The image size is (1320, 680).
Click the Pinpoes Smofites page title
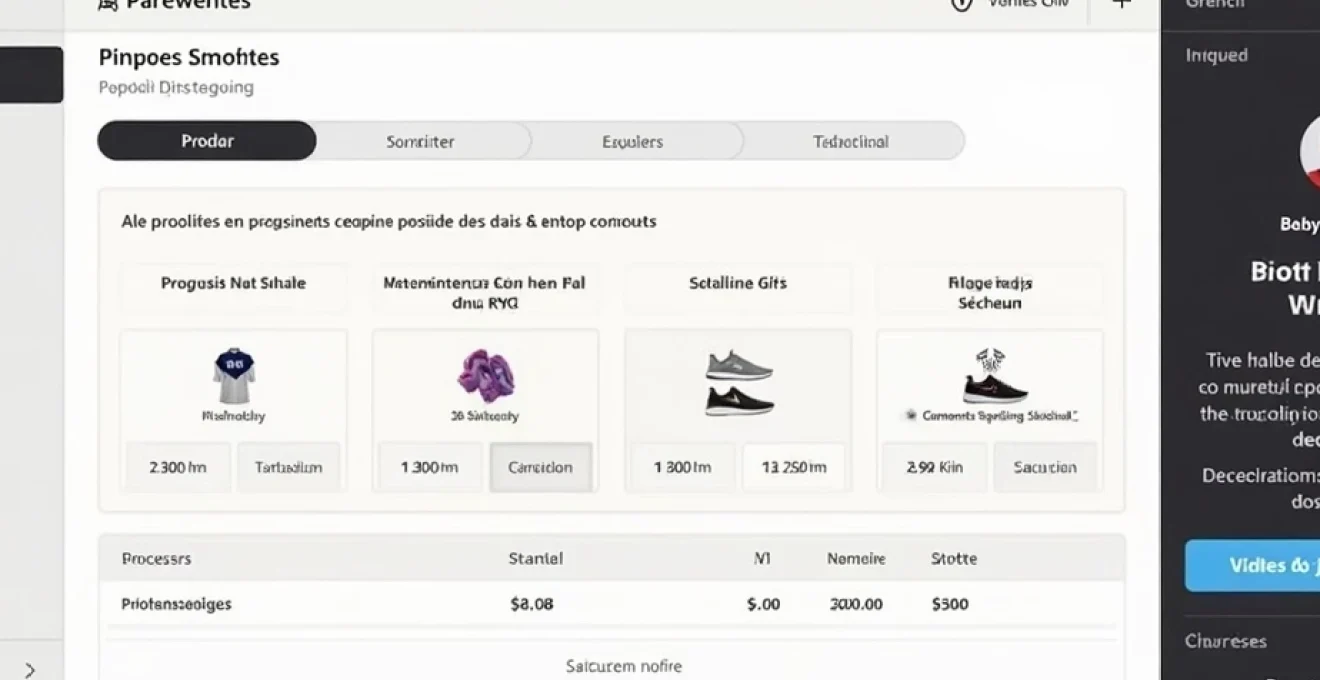(189, 57)
